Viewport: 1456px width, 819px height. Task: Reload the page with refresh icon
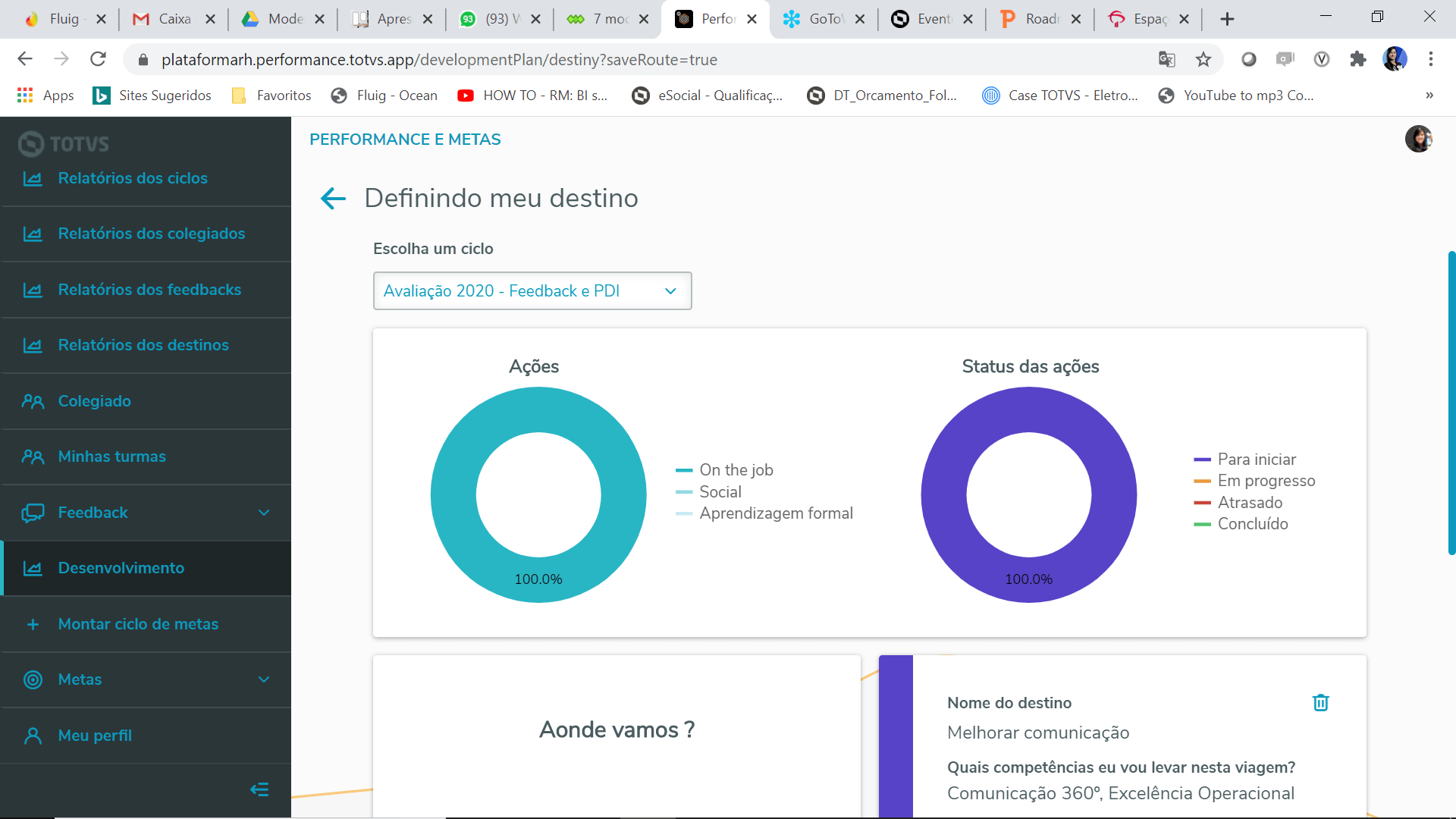[98, 59]
